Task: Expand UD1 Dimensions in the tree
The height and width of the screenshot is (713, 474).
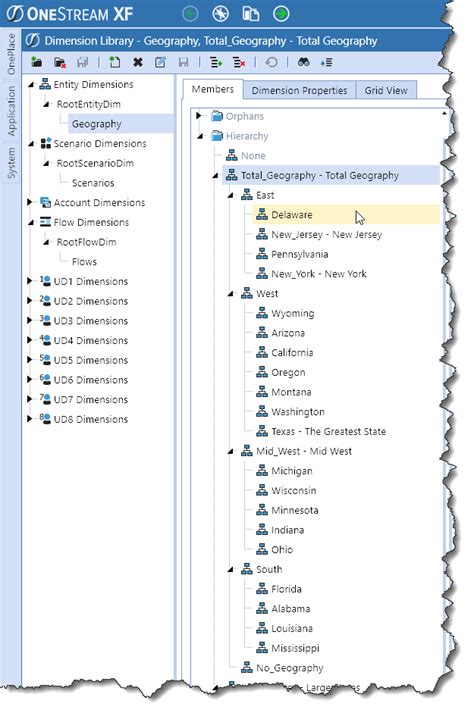Action: coord(30,281)
